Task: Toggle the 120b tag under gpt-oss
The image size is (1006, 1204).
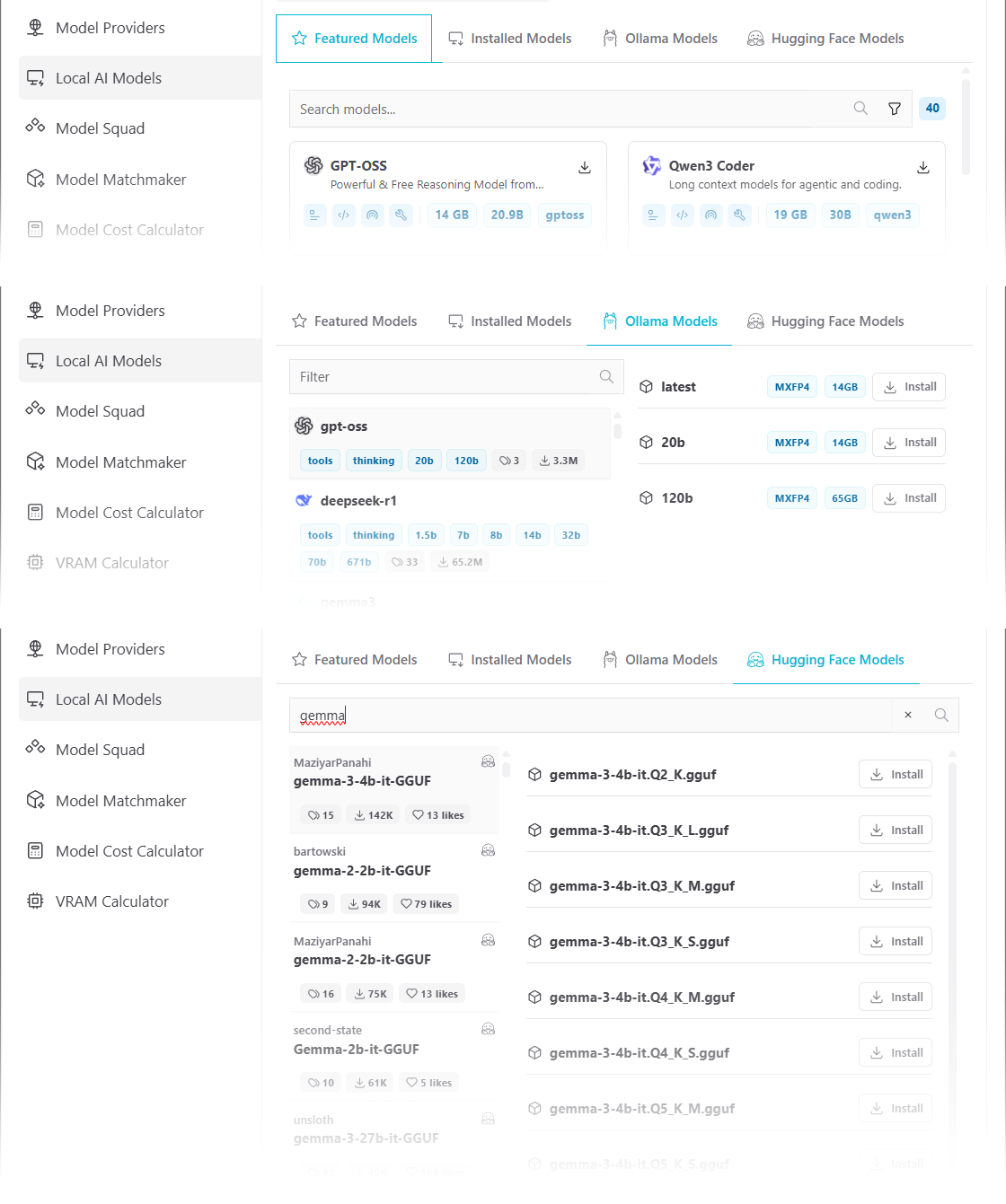Action: pyautogui.click(x=466, y=461)
